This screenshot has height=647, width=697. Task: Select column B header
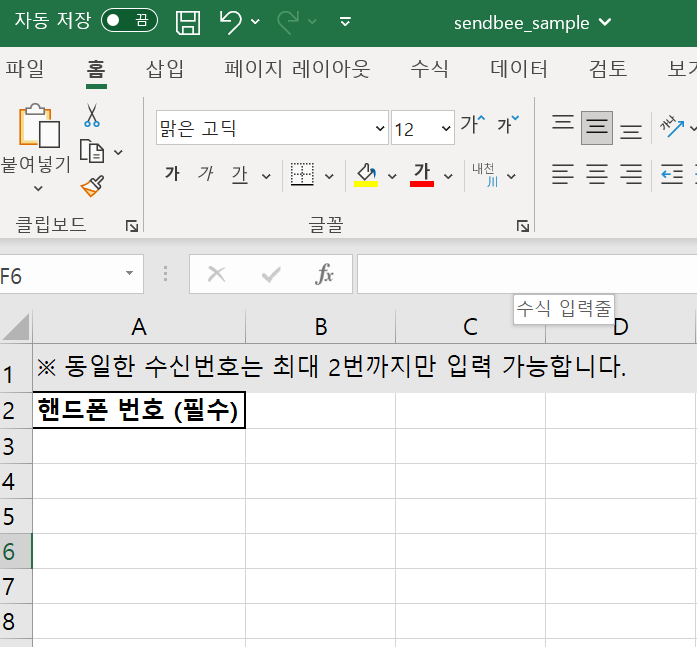(x=320, y=327)
